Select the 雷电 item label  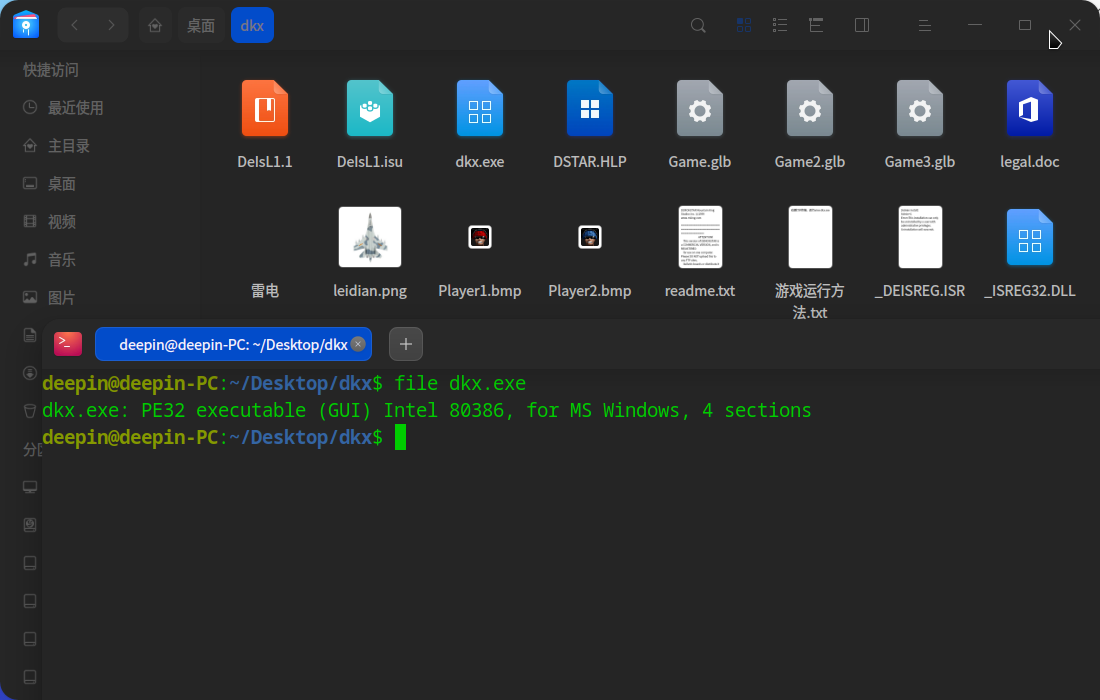pyautogui.click(x=265, y=290)
